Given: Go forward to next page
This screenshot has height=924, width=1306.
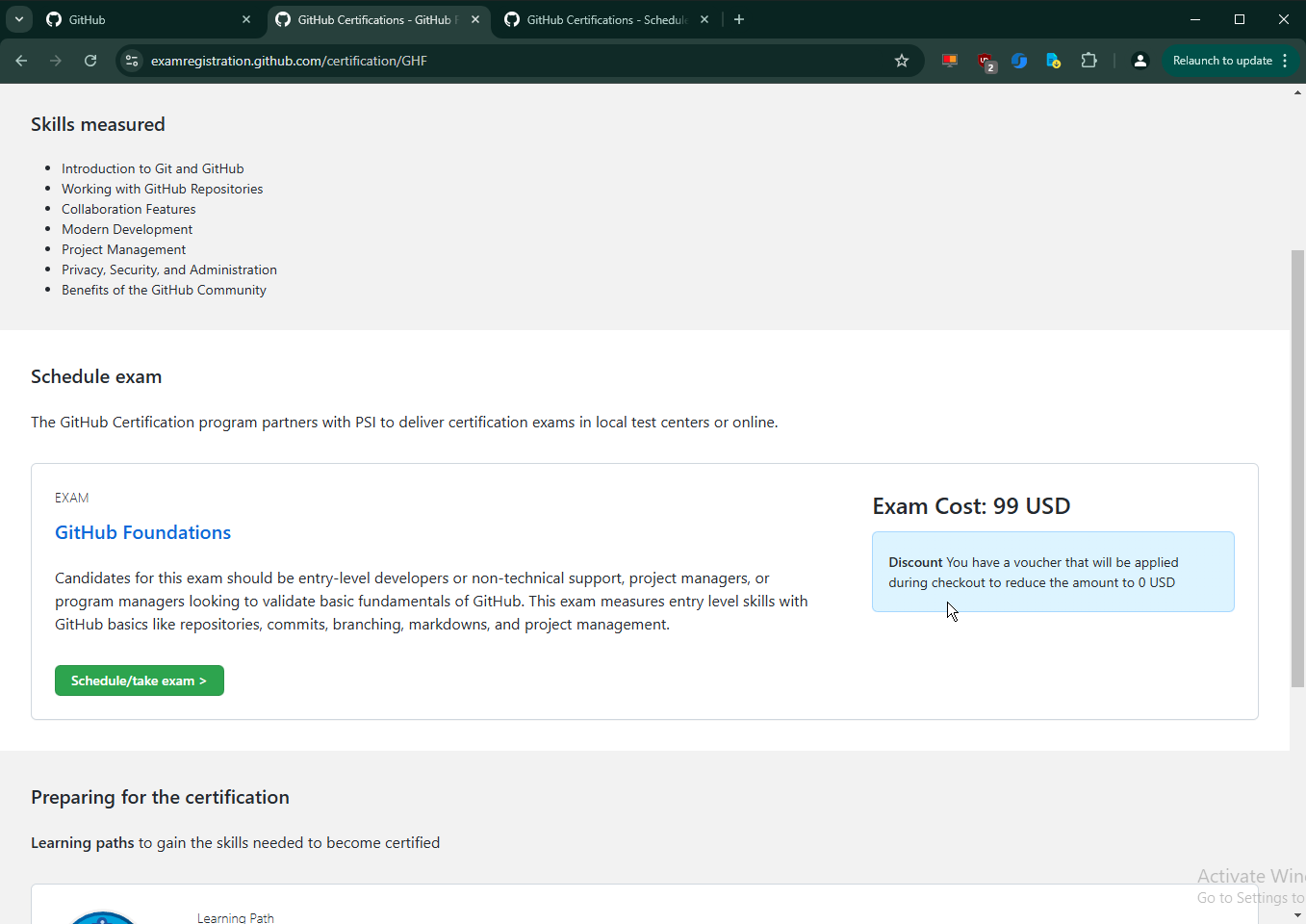Looking at the screenshot, I should point(56,61).
